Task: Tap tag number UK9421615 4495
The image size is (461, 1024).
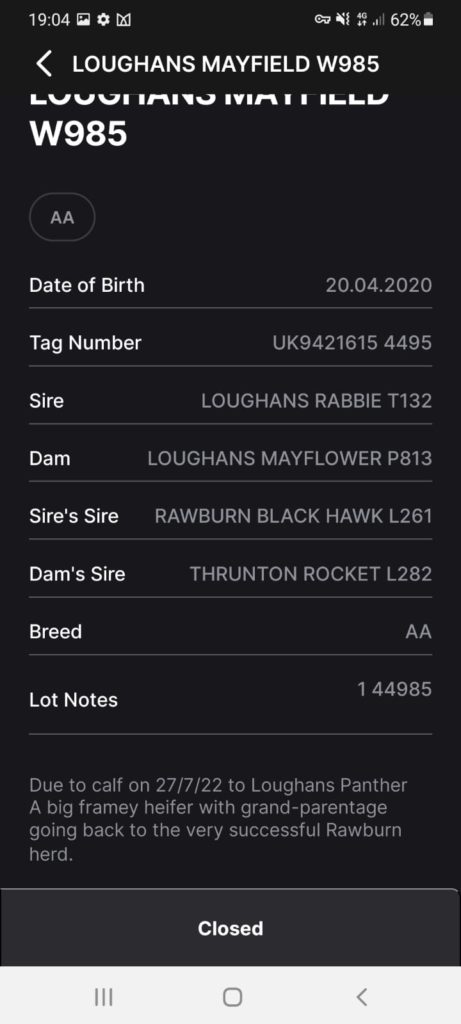Action: (352, 343)
